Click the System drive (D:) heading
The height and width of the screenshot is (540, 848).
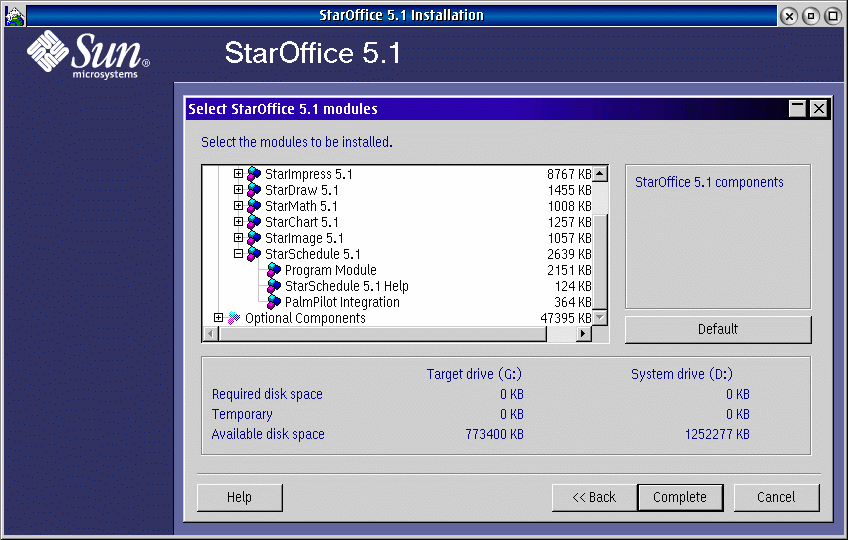point(682,374)
